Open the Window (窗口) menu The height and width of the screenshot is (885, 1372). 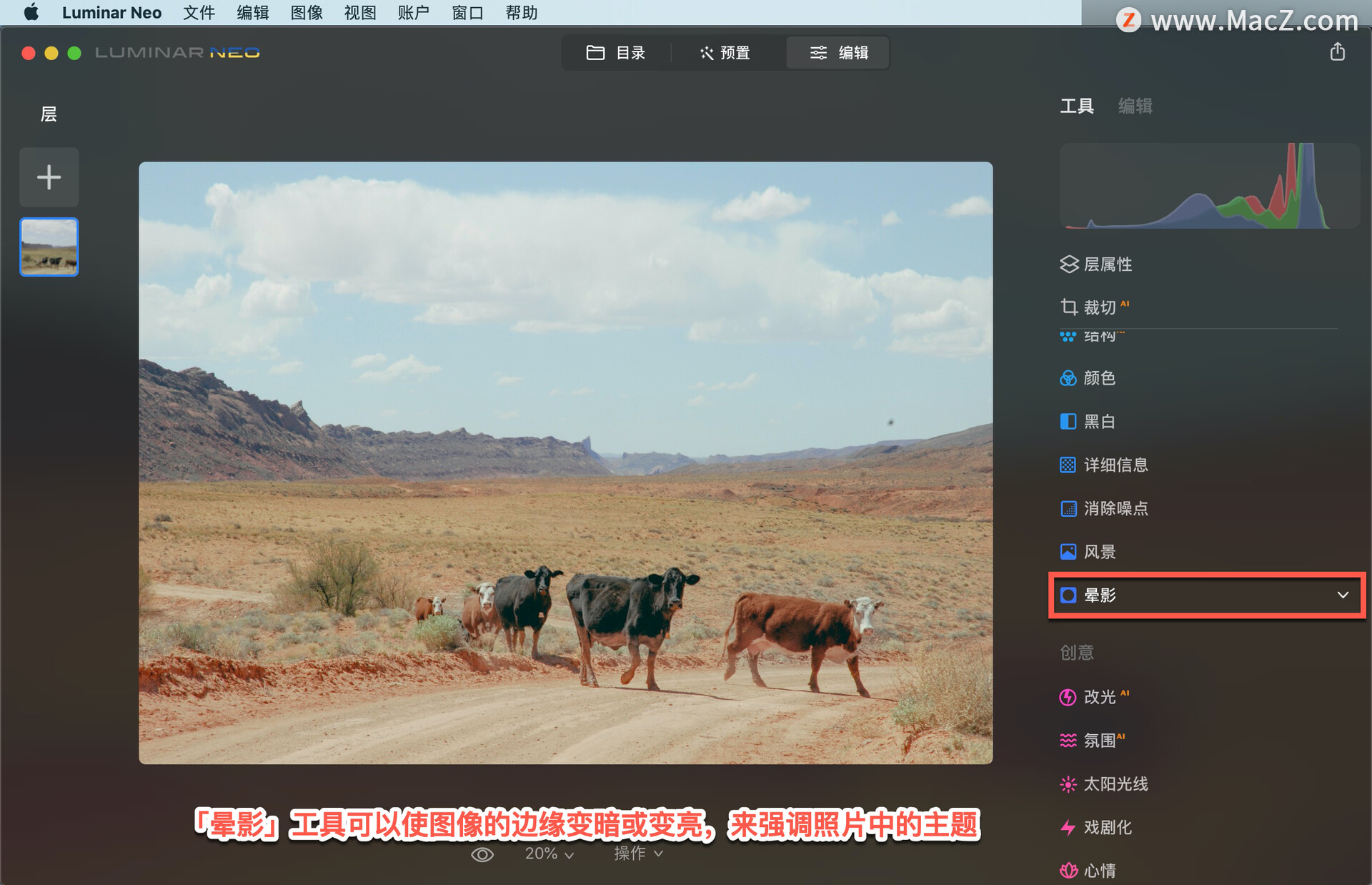(467, 13)
